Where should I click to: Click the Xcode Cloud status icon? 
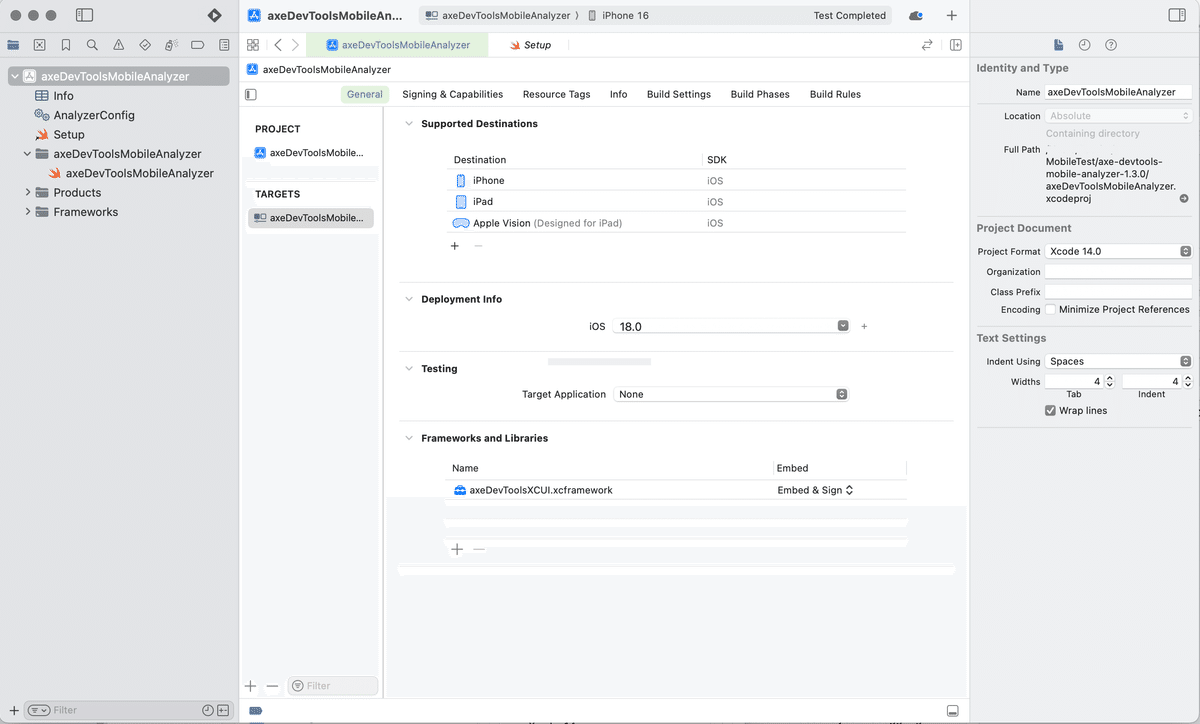pyautogui.click(x=916, y=16)
